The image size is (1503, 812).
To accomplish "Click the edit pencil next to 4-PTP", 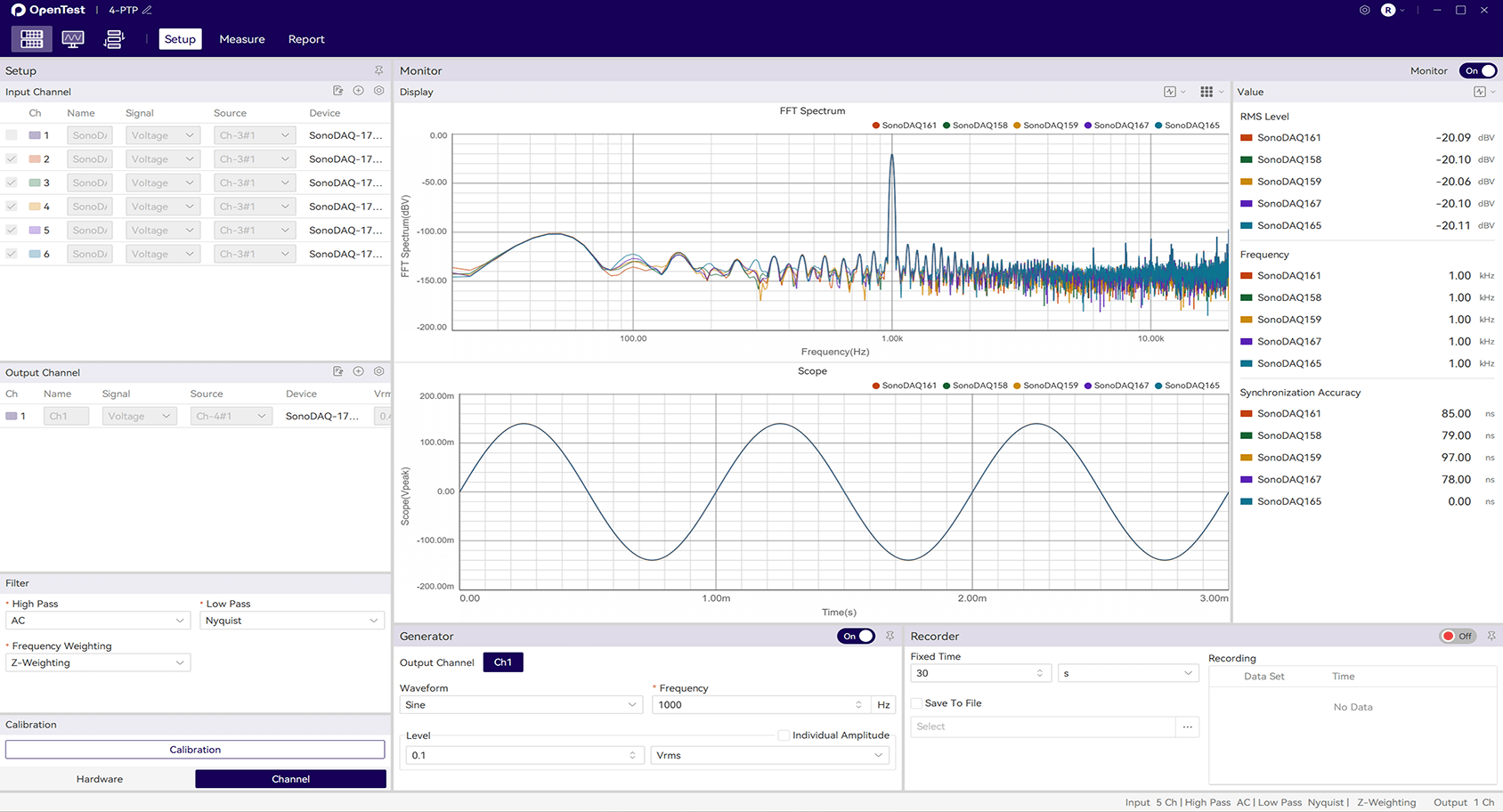I will click(x=148, y=11).
